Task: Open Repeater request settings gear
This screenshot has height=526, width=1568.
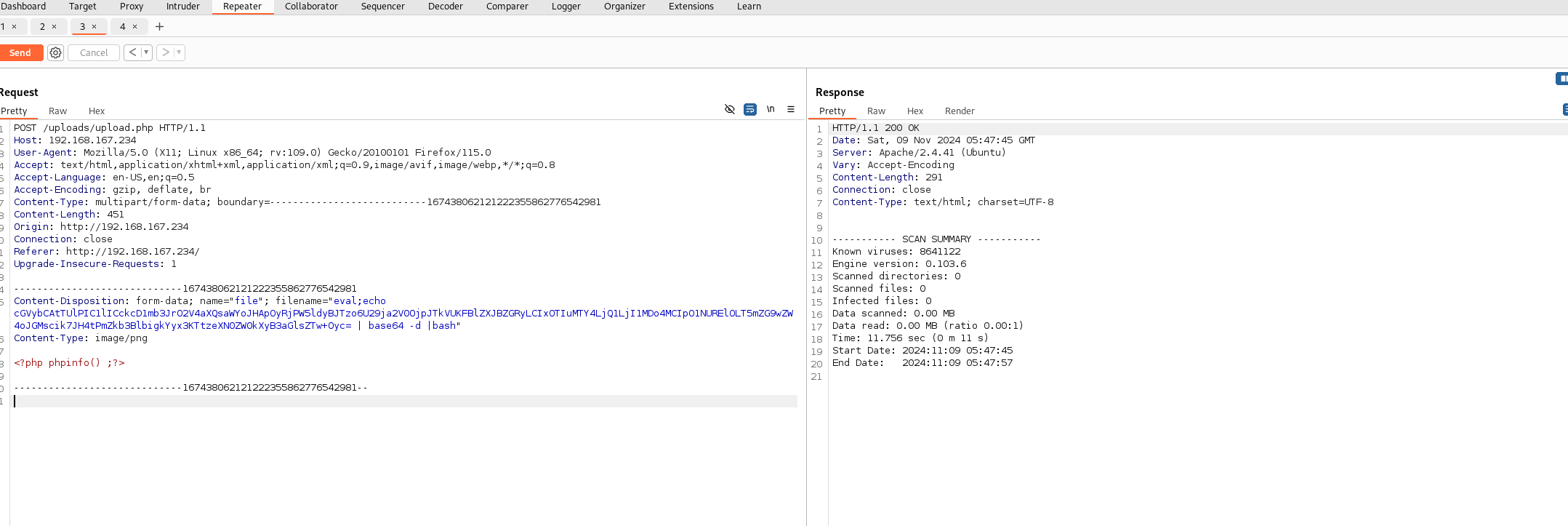Action: (x=55, y=52)
